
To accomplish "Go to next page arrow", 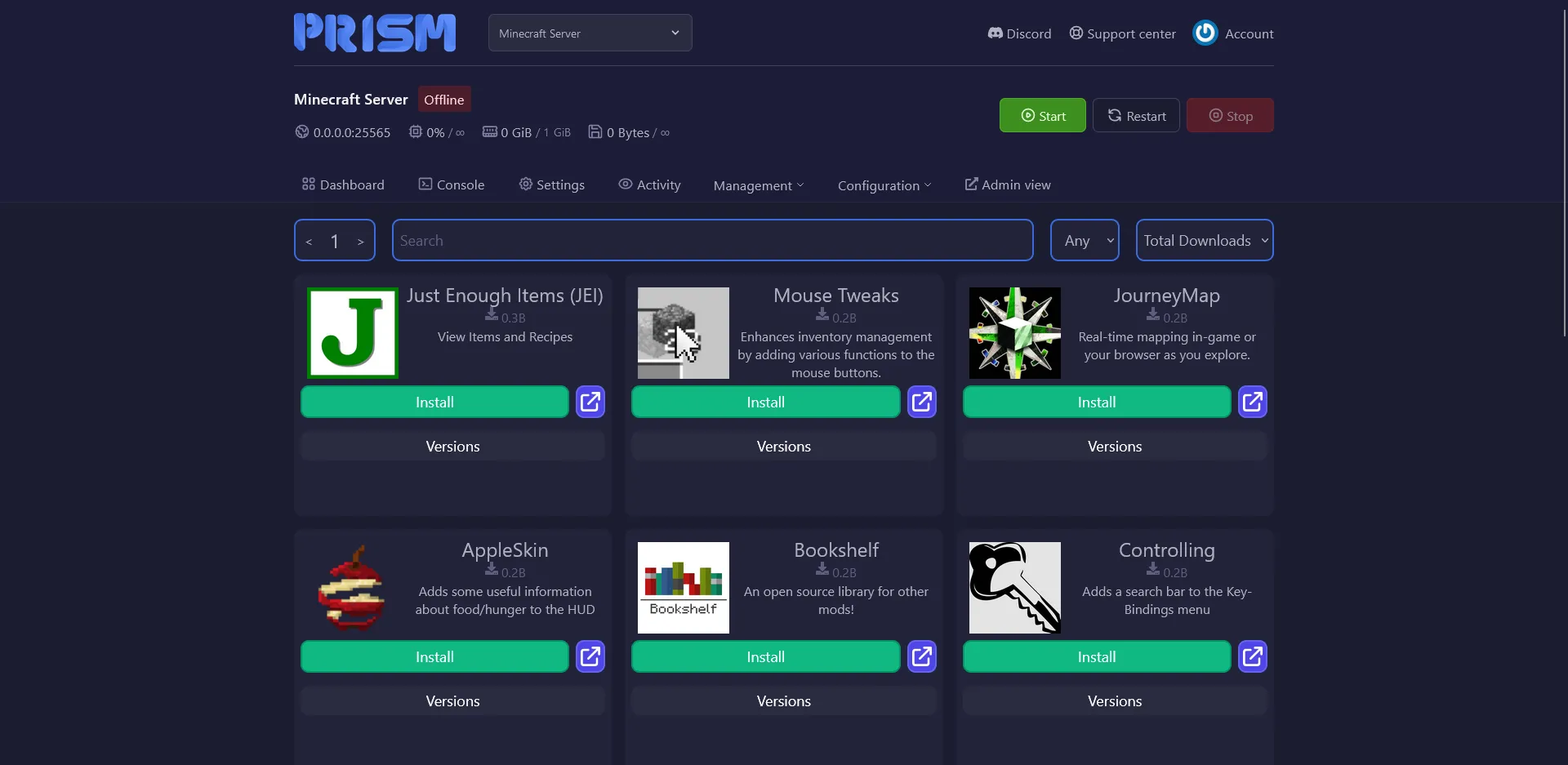I will click(x=360, y=242).
